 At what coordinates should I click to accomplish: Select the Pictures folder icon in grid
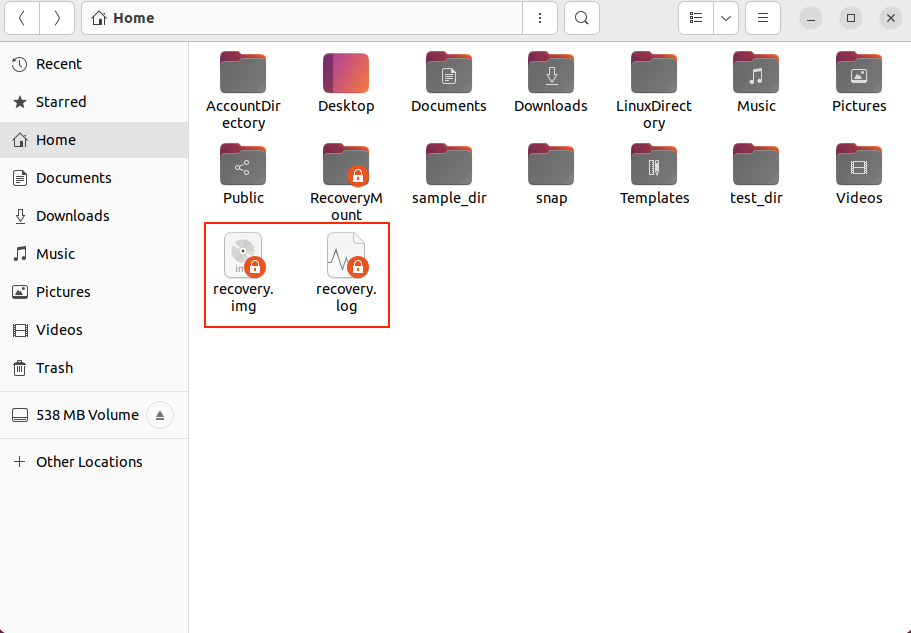point(859,73)
